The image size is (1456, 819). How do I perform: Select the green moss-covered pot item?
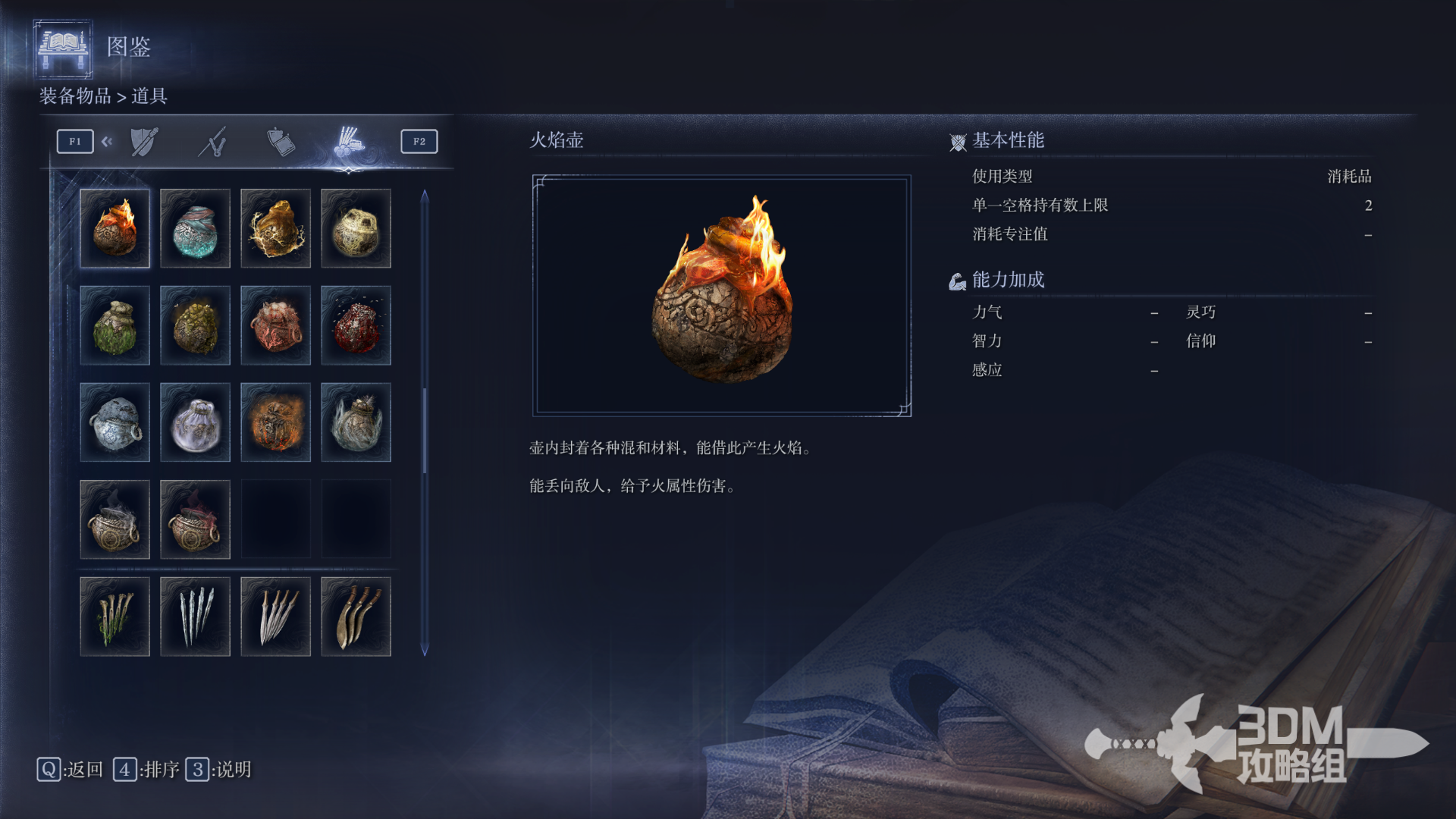(115, 325)
